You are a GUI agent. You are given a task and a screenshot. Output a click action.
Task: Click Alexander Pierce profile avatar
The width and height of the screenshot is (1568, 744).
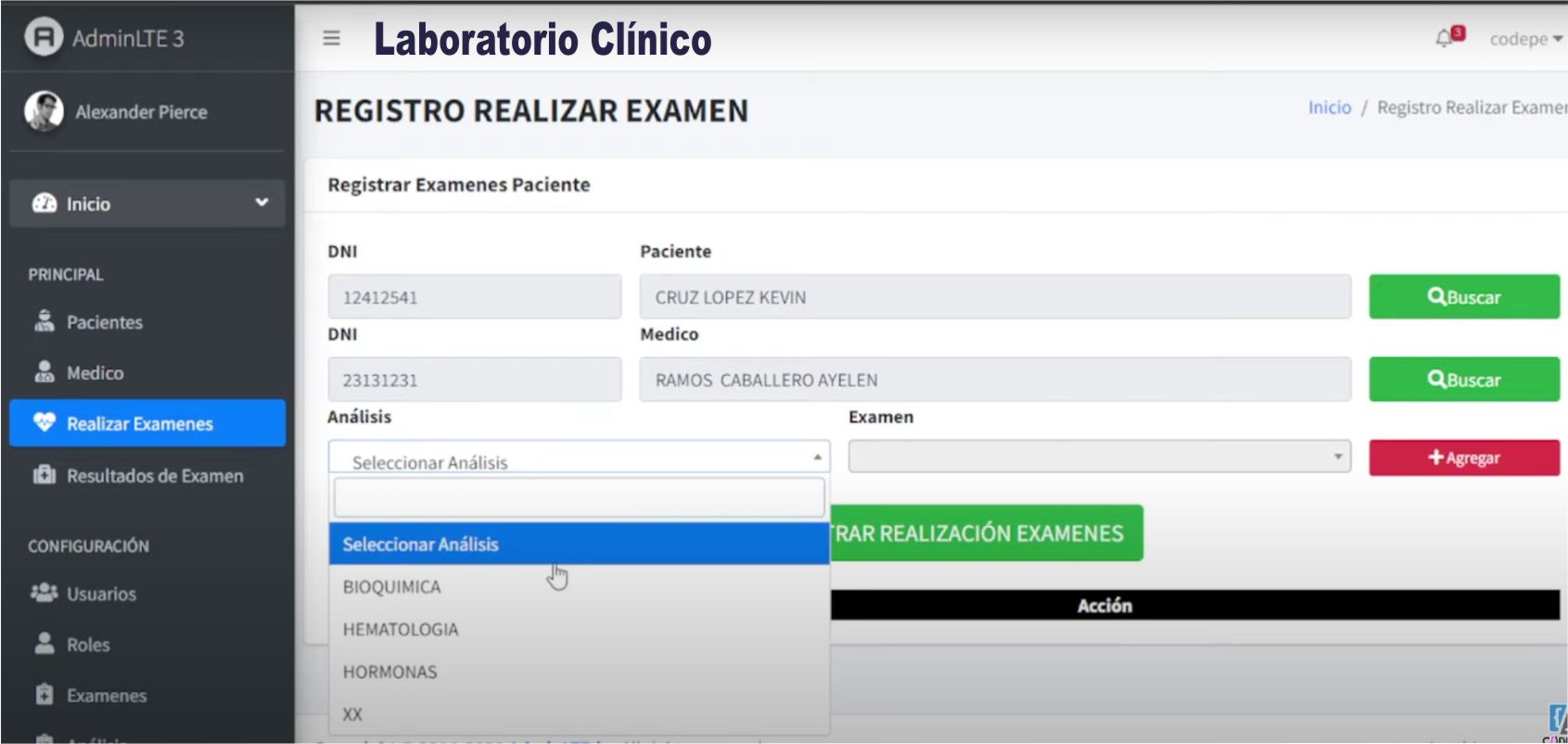[44, 111]
